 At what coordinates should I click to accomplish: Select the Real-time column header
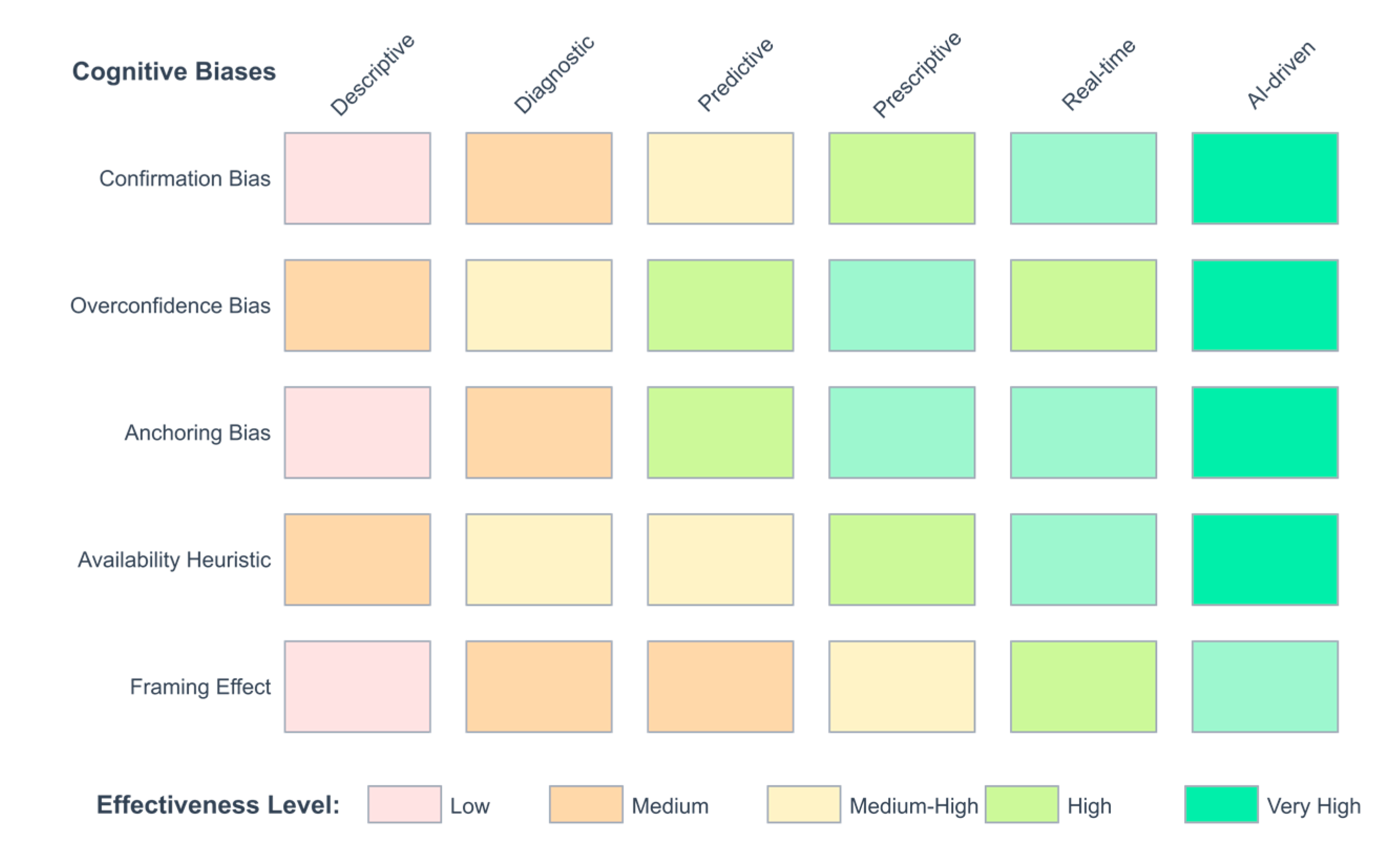pos(1098,74)
